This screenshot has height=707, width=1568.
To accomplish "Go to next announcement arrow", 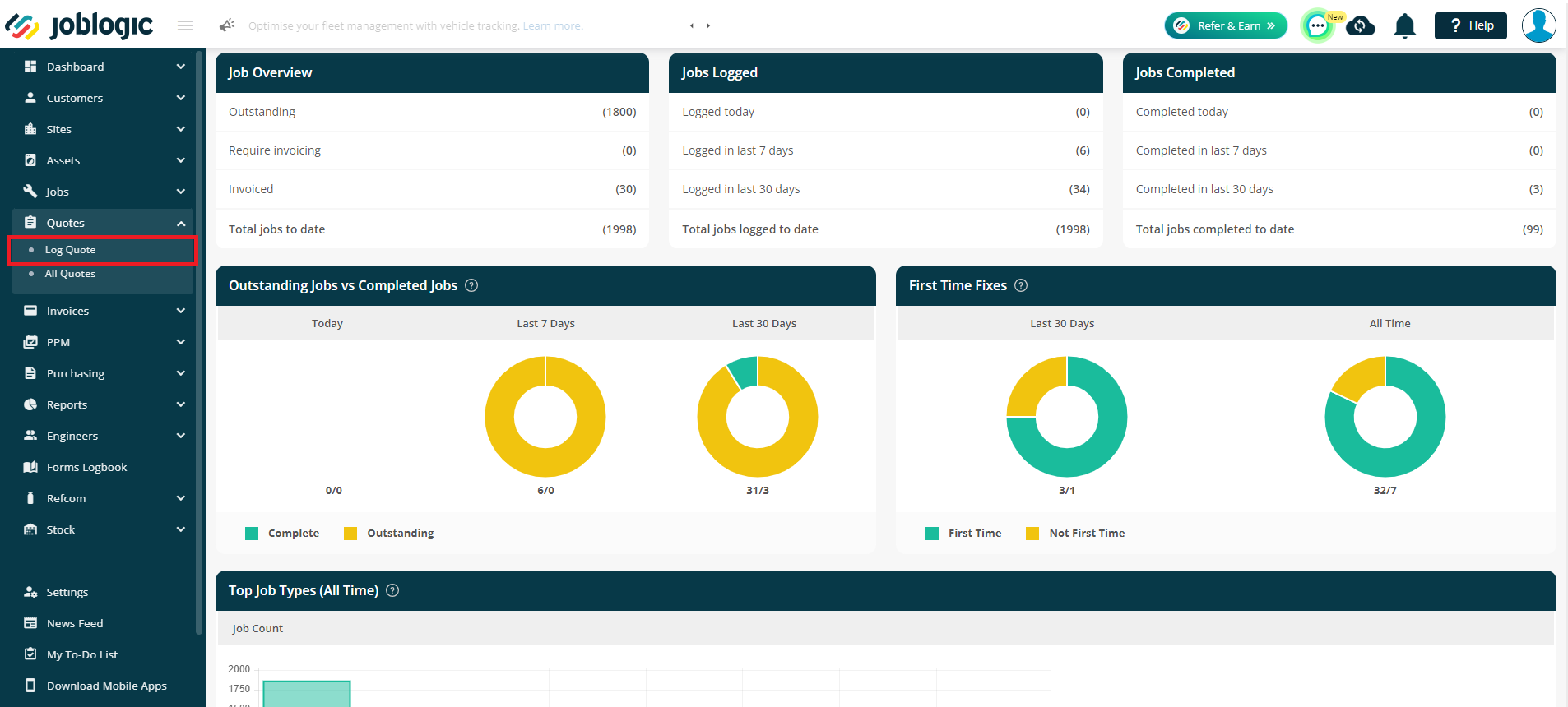I will tap(708, 25).
